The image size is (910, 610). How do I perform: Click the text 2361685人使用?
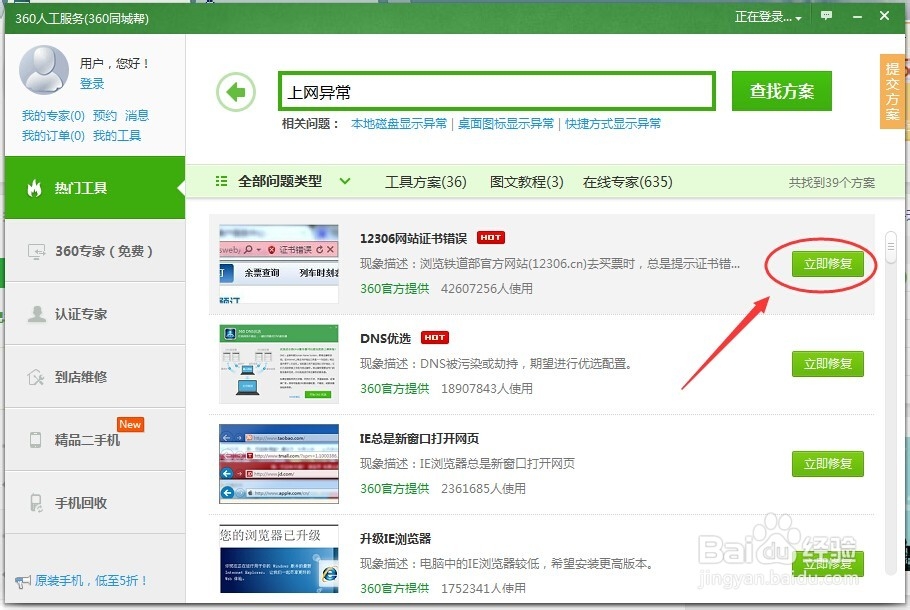pos(483,488)
